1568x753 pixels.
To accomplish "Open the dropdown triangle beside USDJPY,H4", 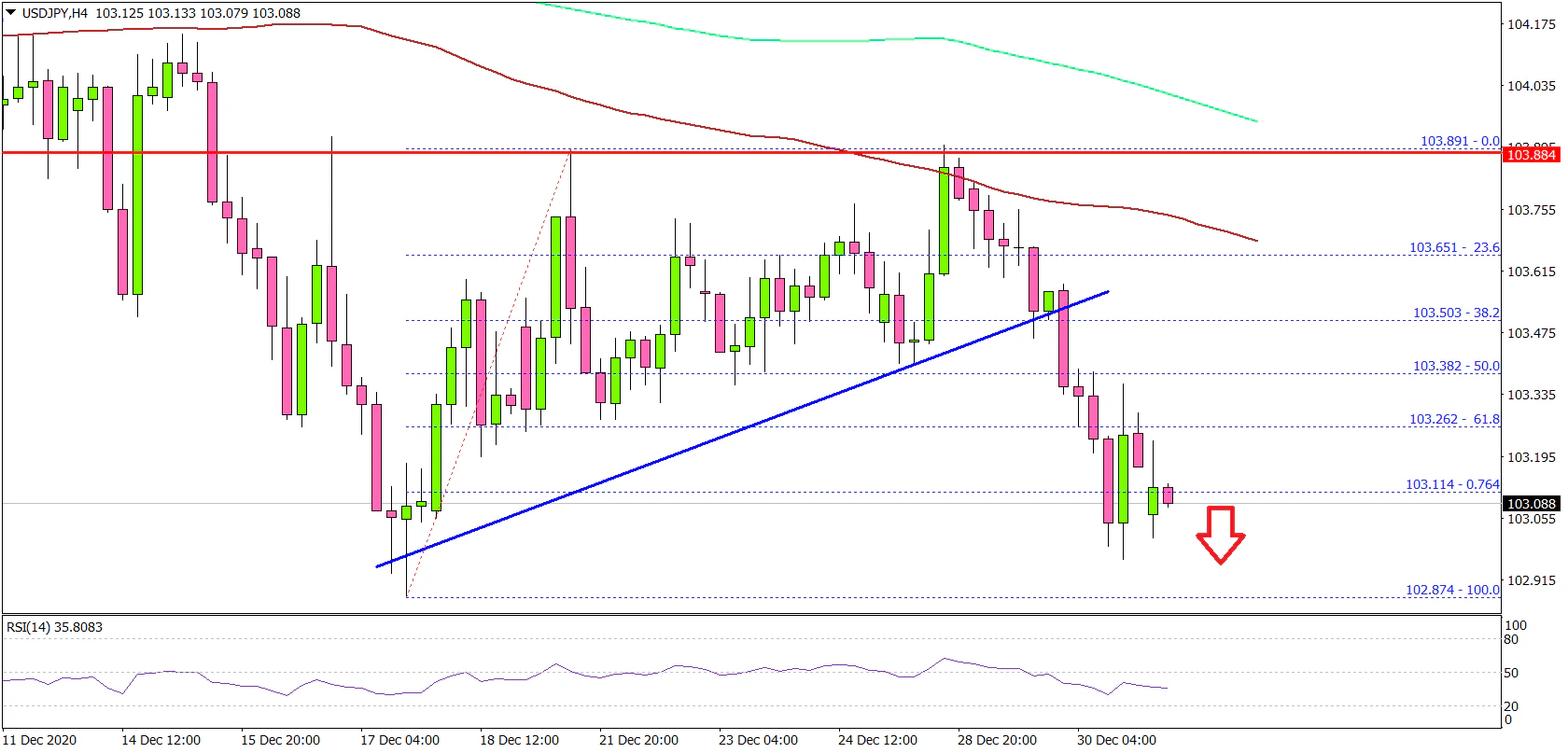I will click(x=10, y=13).
